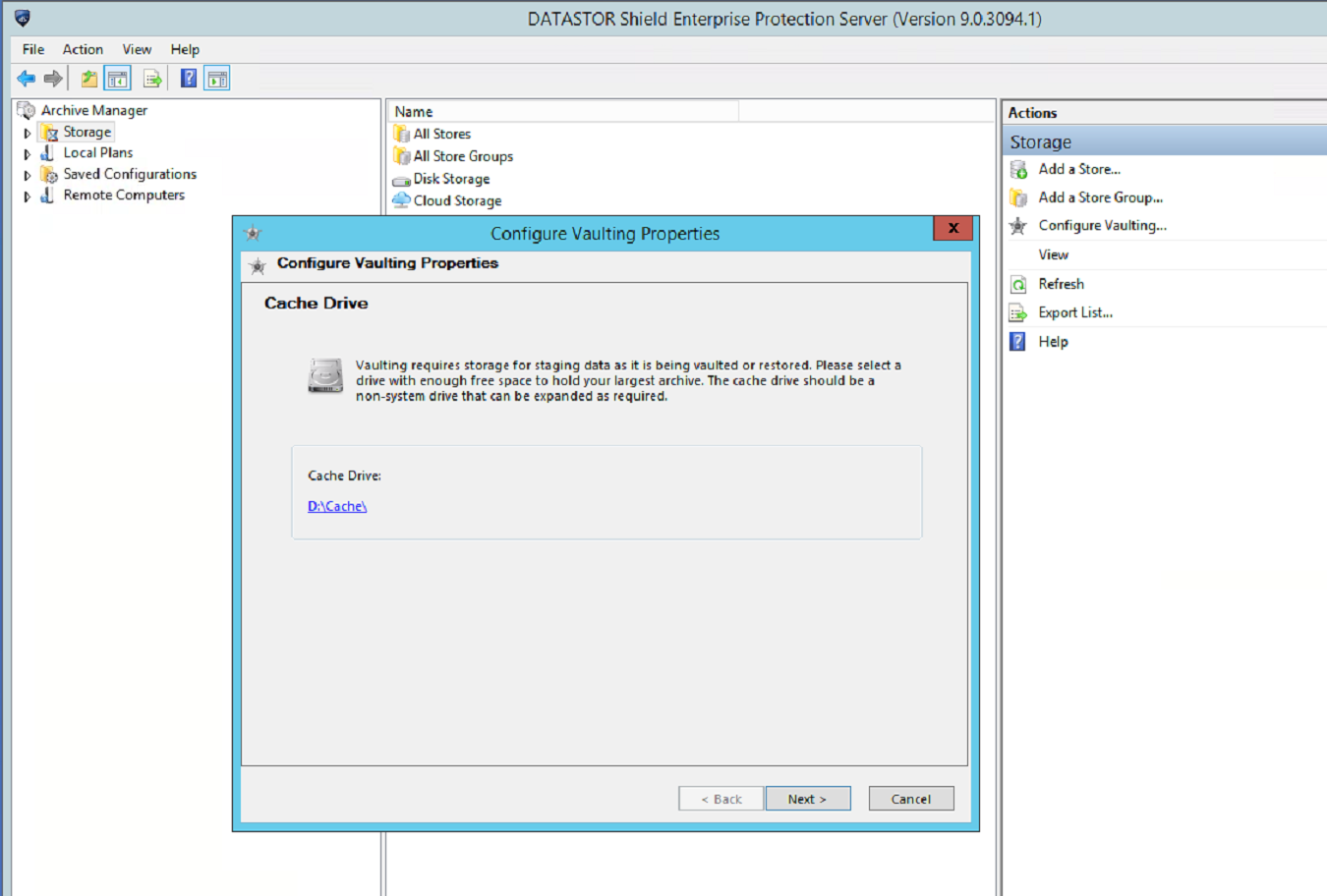Image resolution: width=1327 pixels, height=896 pixels.
Task: Open help from the toolbar question-mark icon
Action: 189,79
